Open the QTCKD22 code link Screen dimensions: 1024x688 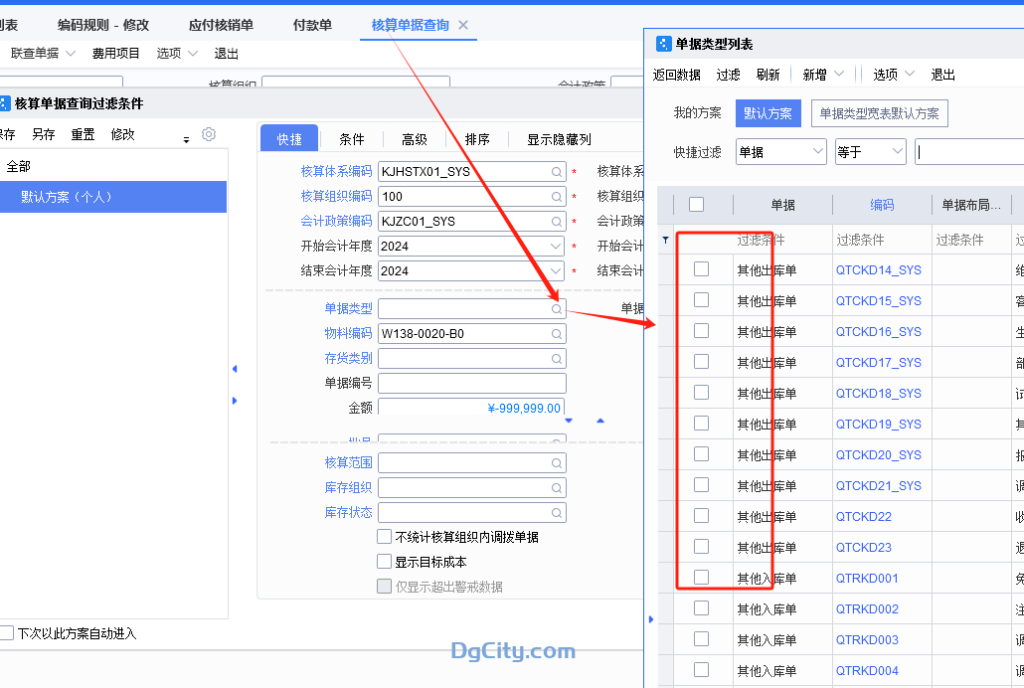click(863, 517)
